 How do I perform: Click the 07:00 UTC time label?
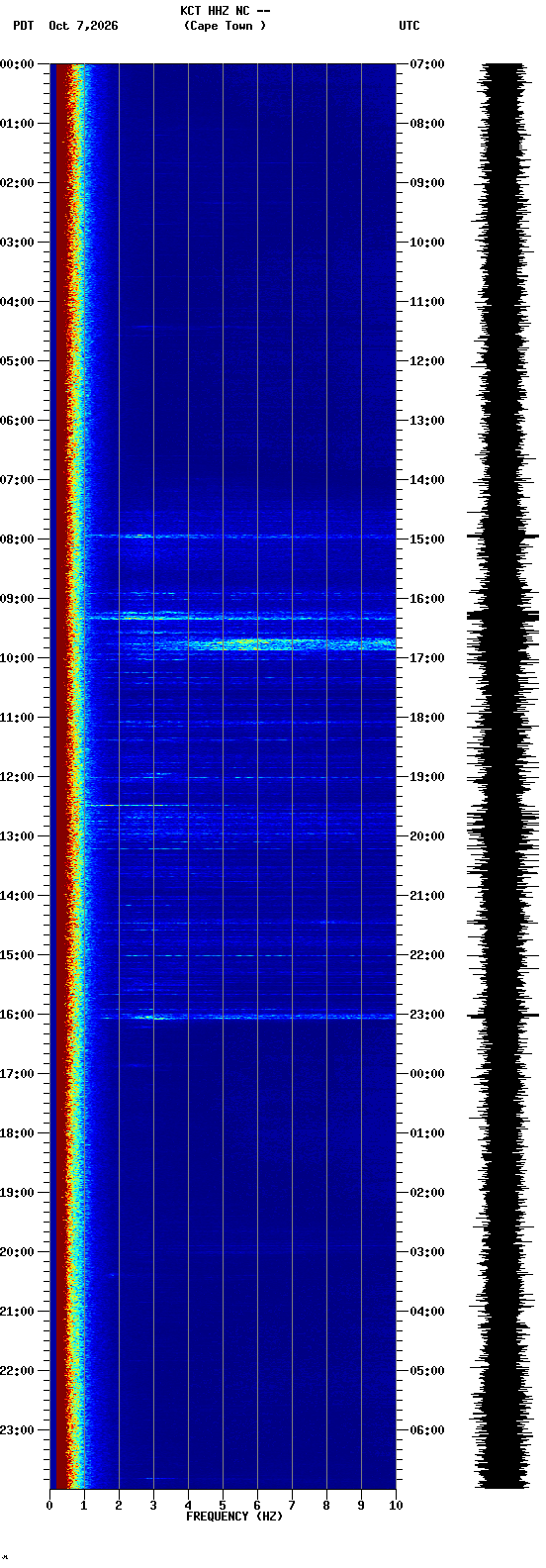coord(427,64)
